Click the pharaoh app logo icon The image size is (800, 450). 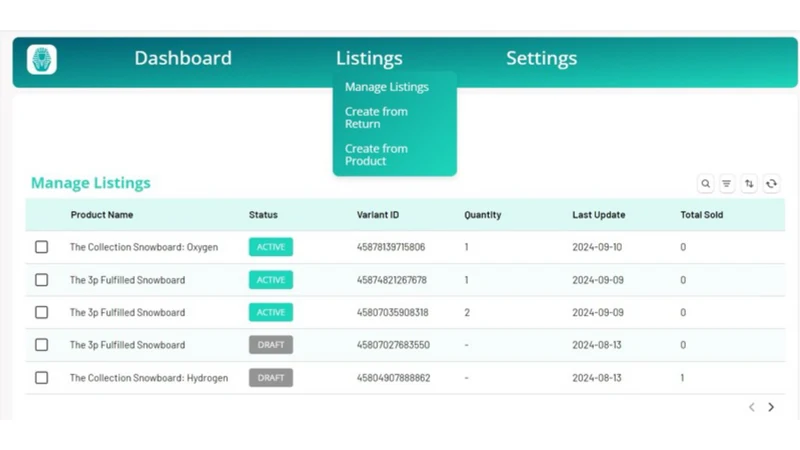42,59
